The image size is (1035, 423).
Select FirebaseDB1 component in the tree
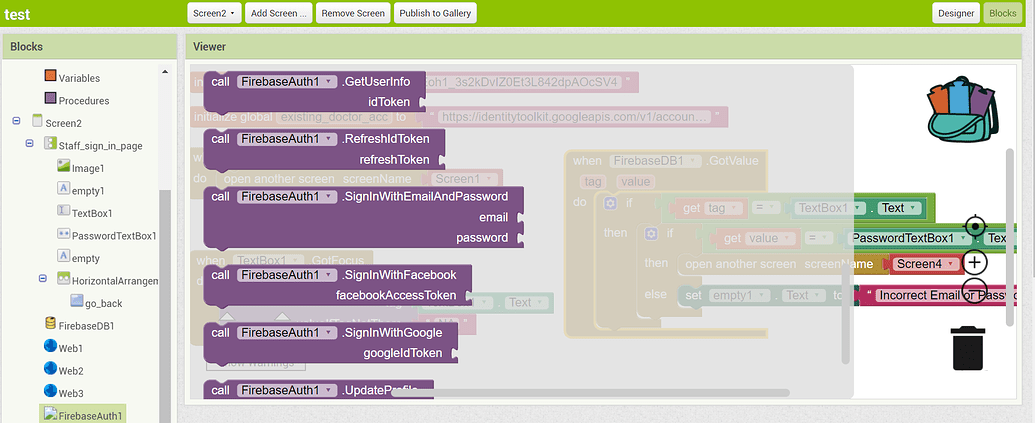pos(85,325)
